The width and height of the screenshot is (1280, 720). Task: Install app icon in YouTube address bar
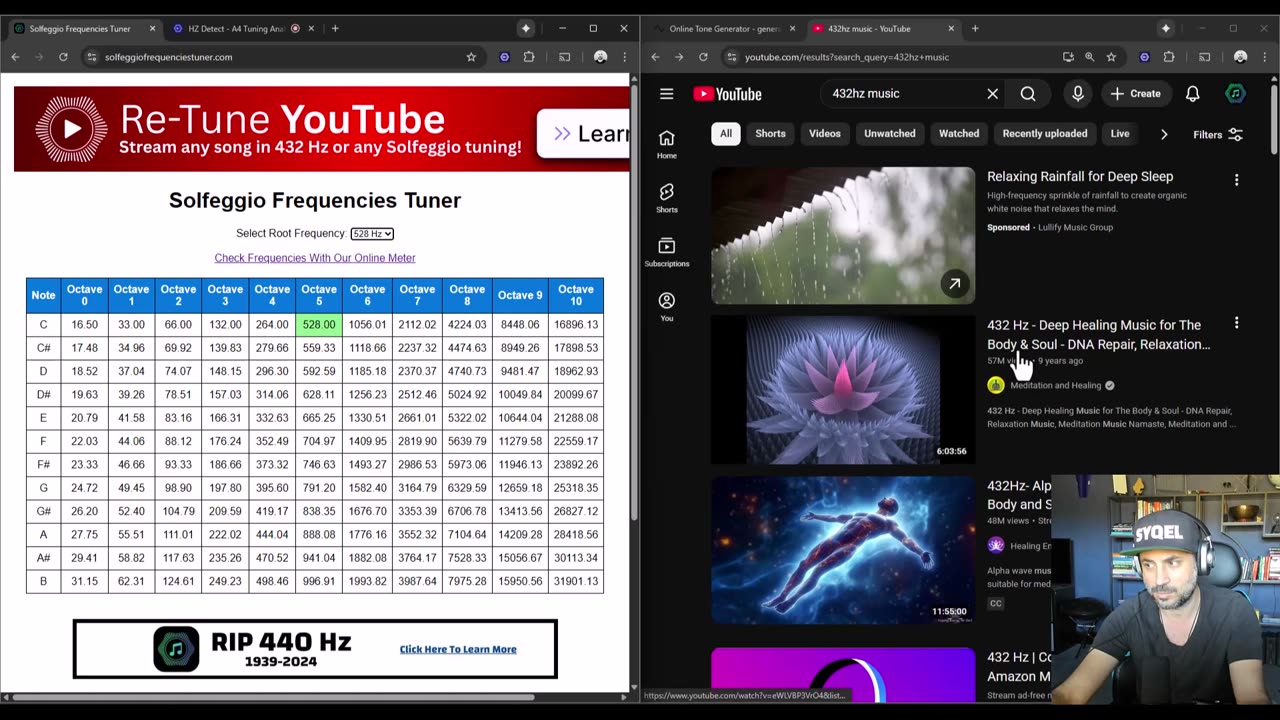1068,57
